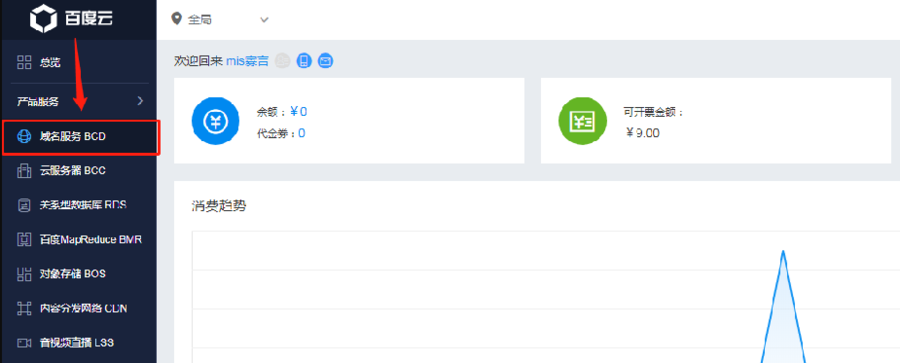This screenshot has width=900, height=363.
Task: Click the 云服务器 BCC server icon
Action: 24,171
